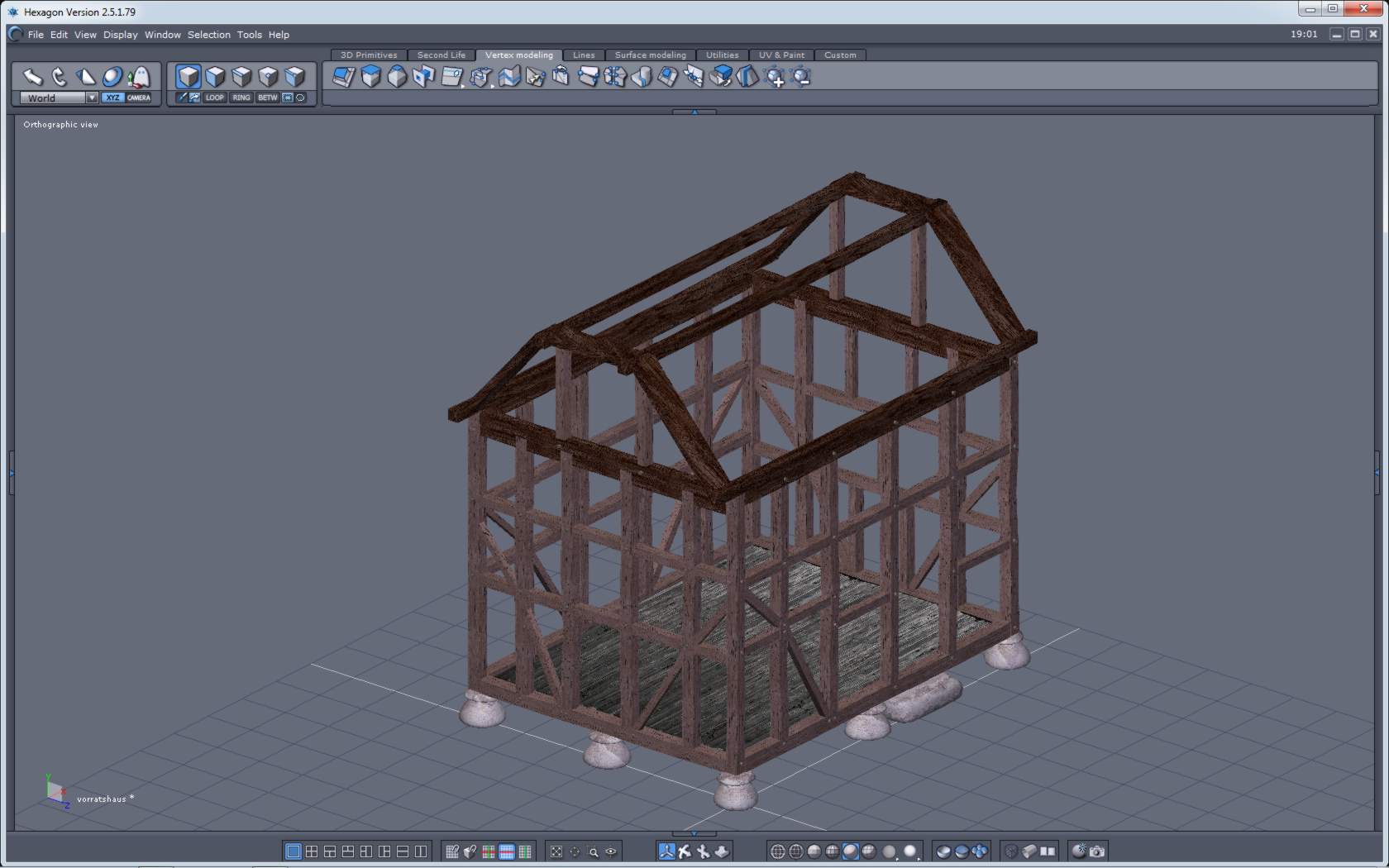The image size is (1389, 868).
Task: Switch to the Utilities tab
Action: pos(723,55)
